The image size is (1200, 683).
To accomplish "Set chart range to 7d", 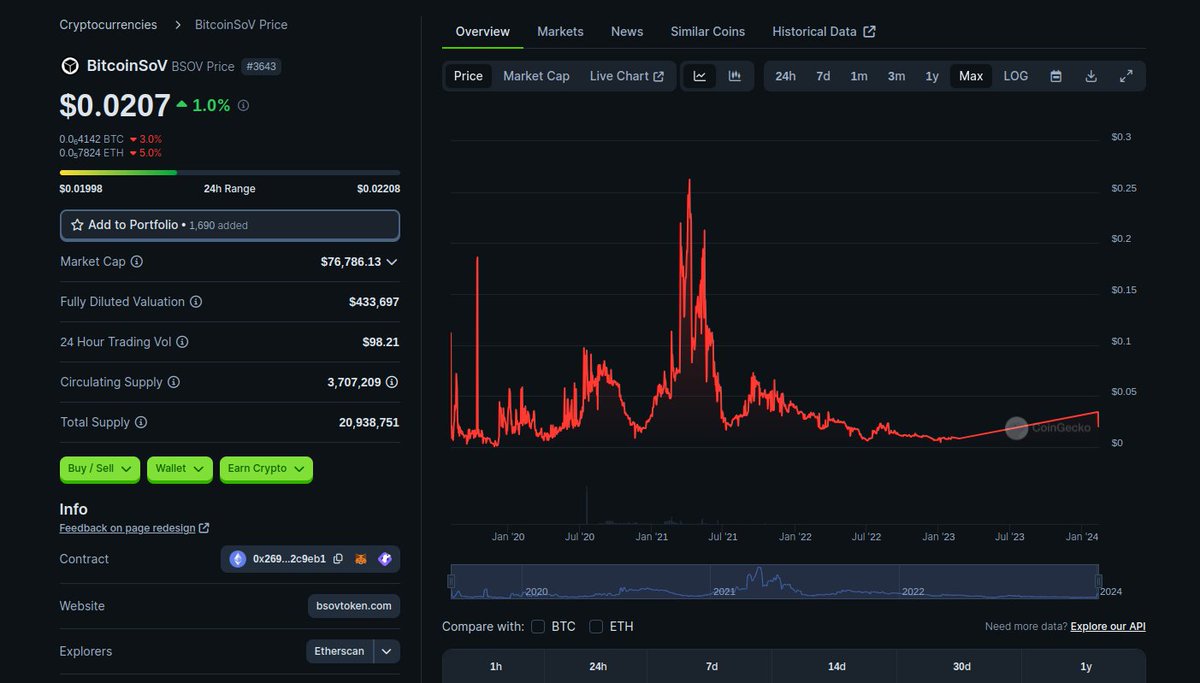I will pyautogui.click(x=823, y=76).
